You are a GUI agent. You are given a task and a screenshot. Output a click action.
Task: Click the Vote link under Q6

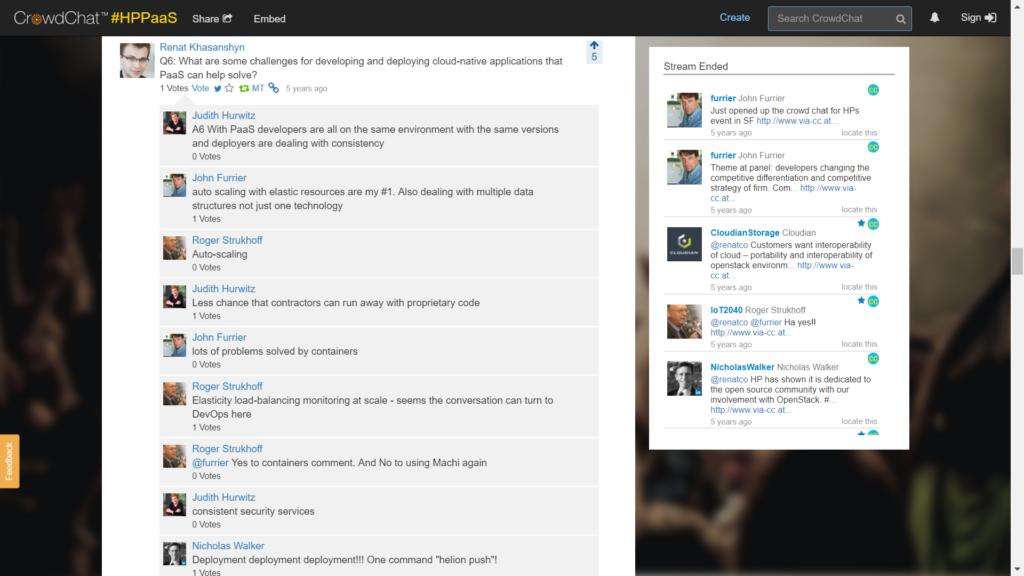pos(200,88)
